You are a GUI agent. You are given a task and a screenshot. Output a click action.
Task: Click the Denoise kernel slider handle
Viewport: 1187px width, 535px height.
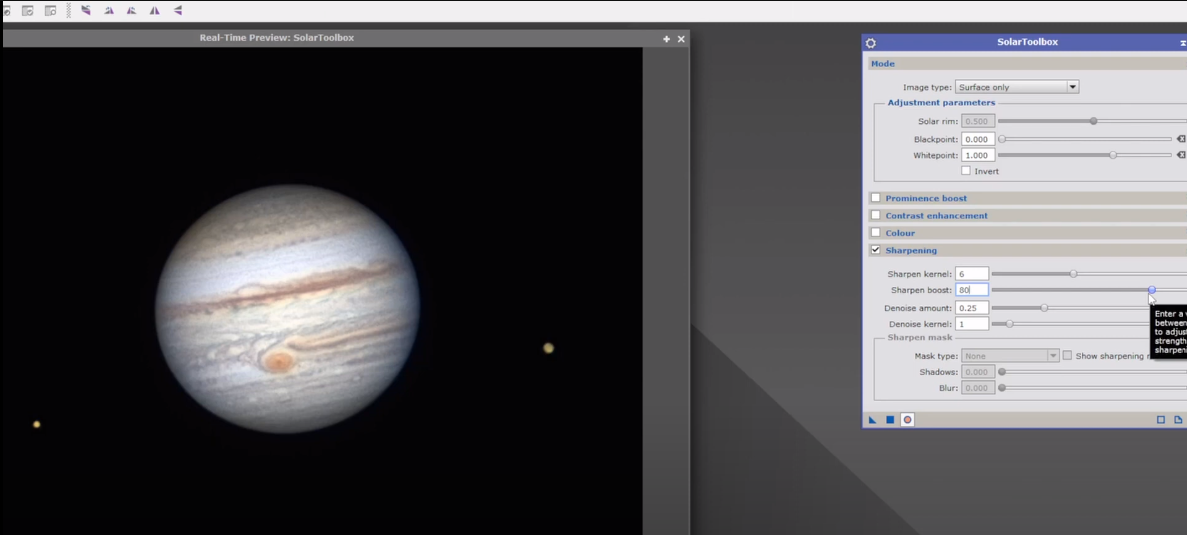click(1009, 324)
